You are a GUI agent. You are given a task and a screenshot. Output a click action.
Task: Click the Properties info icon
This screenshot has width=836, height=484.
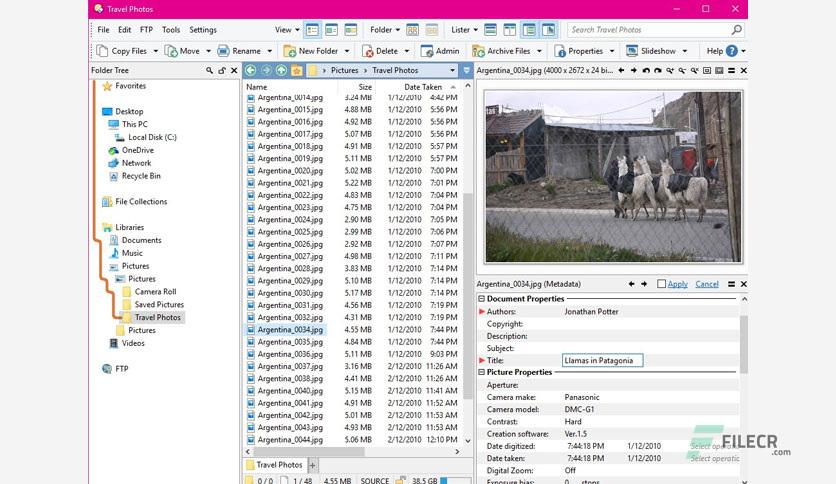pos(560,51)
